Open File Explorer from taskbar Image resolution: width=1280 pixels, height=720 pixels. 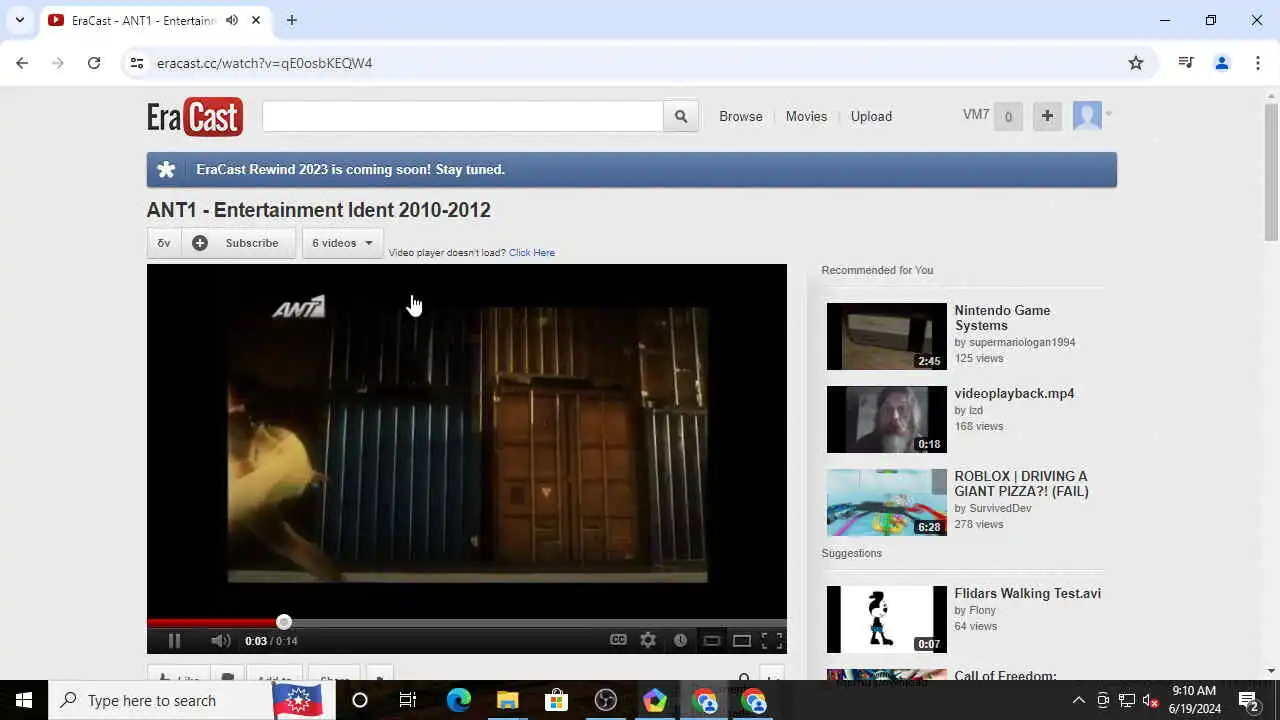tap(507, 700)
